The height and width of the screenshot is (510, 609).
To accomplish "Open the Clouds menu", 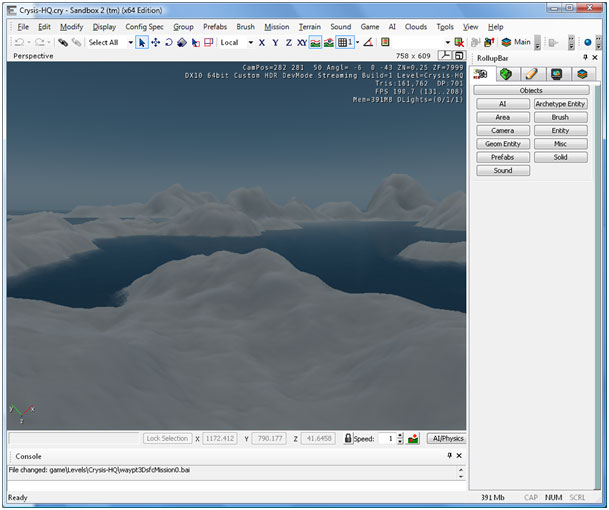I will tap(416, 27).
